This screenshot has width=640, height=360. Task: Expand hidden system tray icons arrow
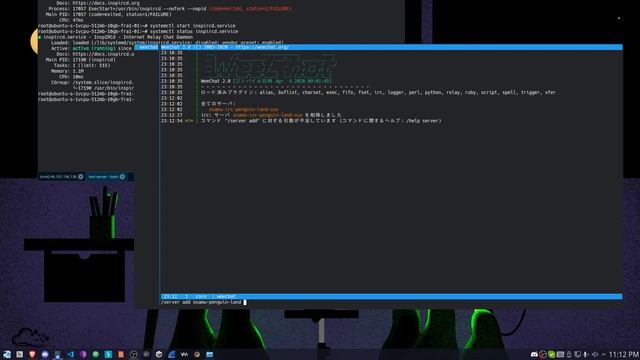pyautogui.click(x=603, y=354)
